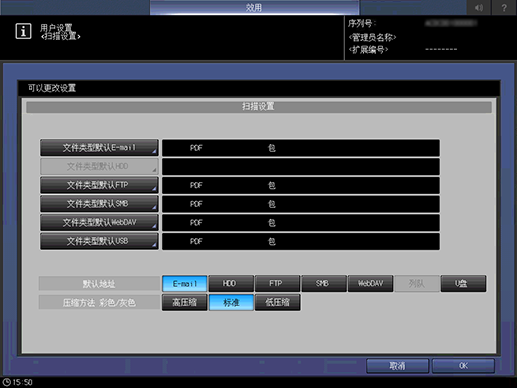Click the 扩展编号 label

[368, 50]
